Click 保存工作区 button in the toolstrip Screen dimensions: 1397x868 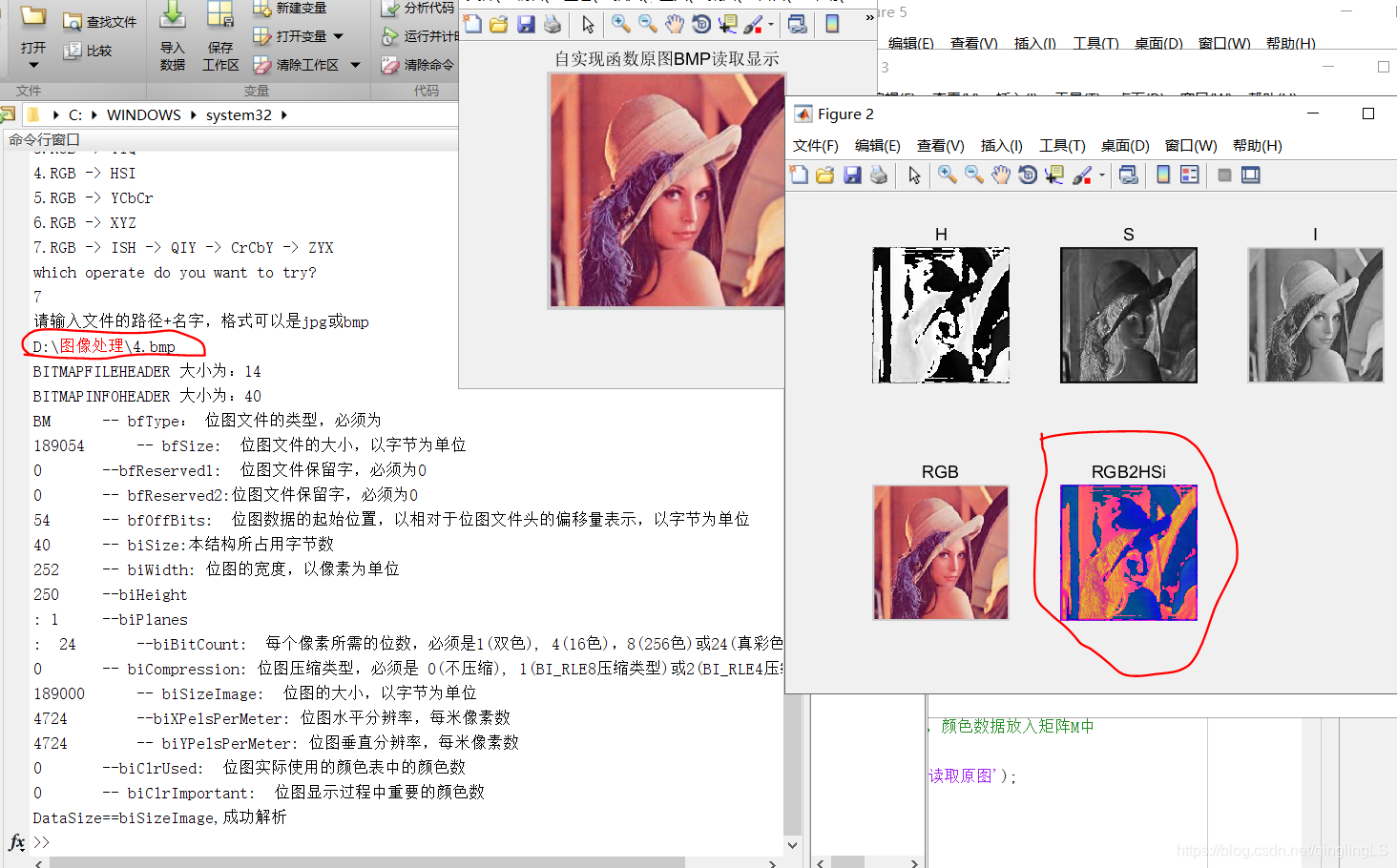coord(220,38)
